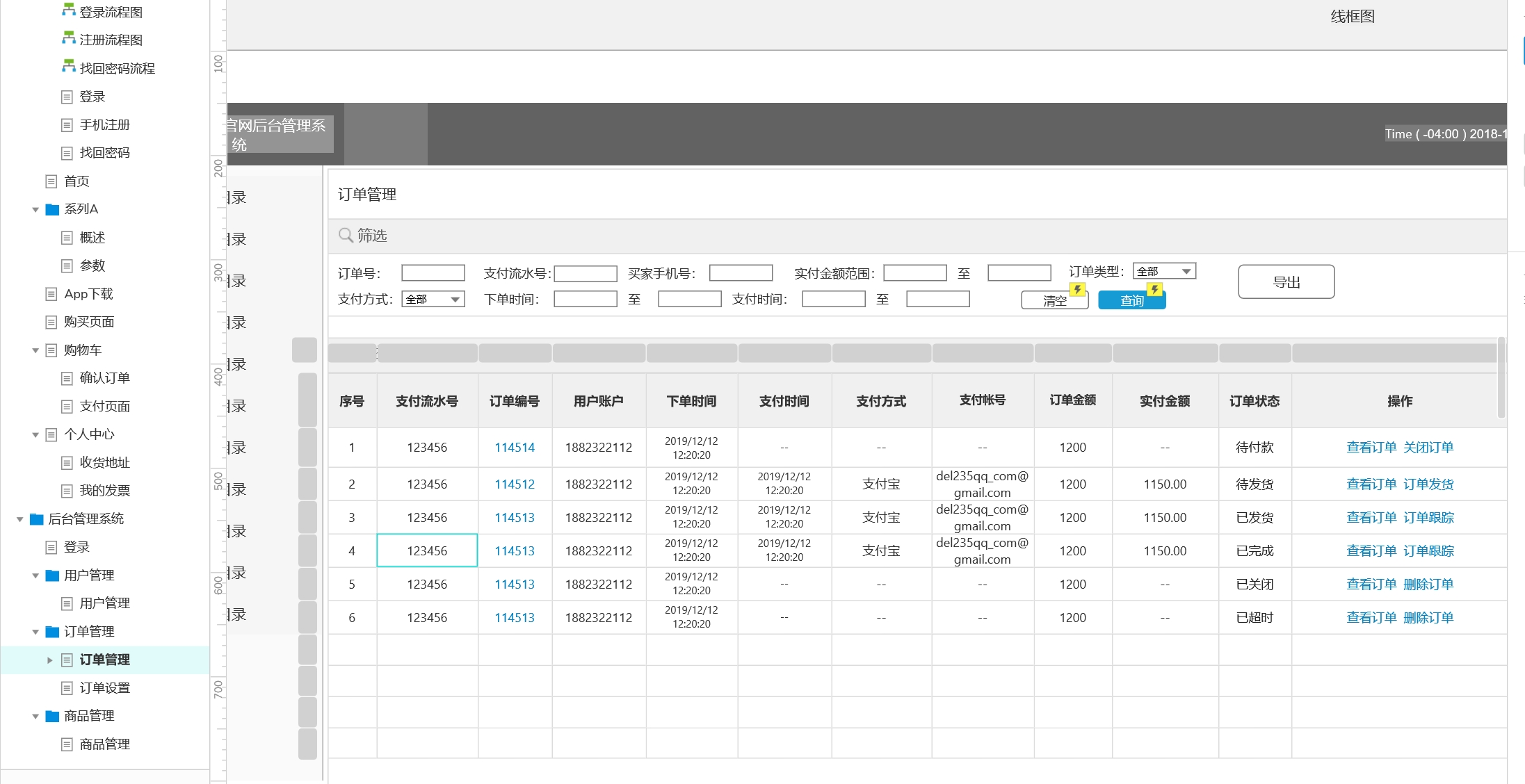The height and width of the screenshot is (784, 1525).
Task: Open order number 114514 link
Action: (x=515, y=448)
